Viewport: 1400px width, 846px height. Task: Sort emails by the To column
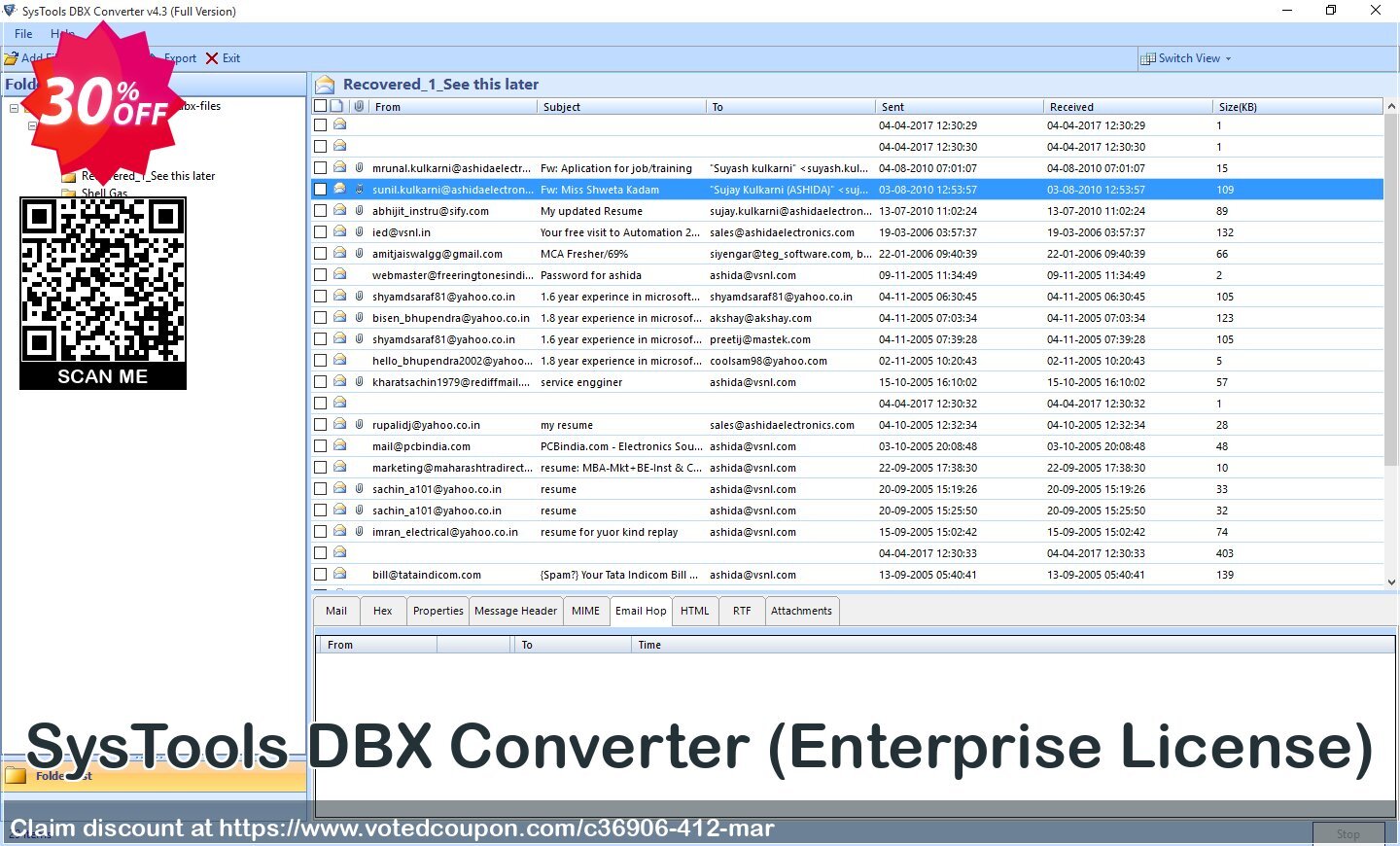pyautogui.click(x=790, y=107)
